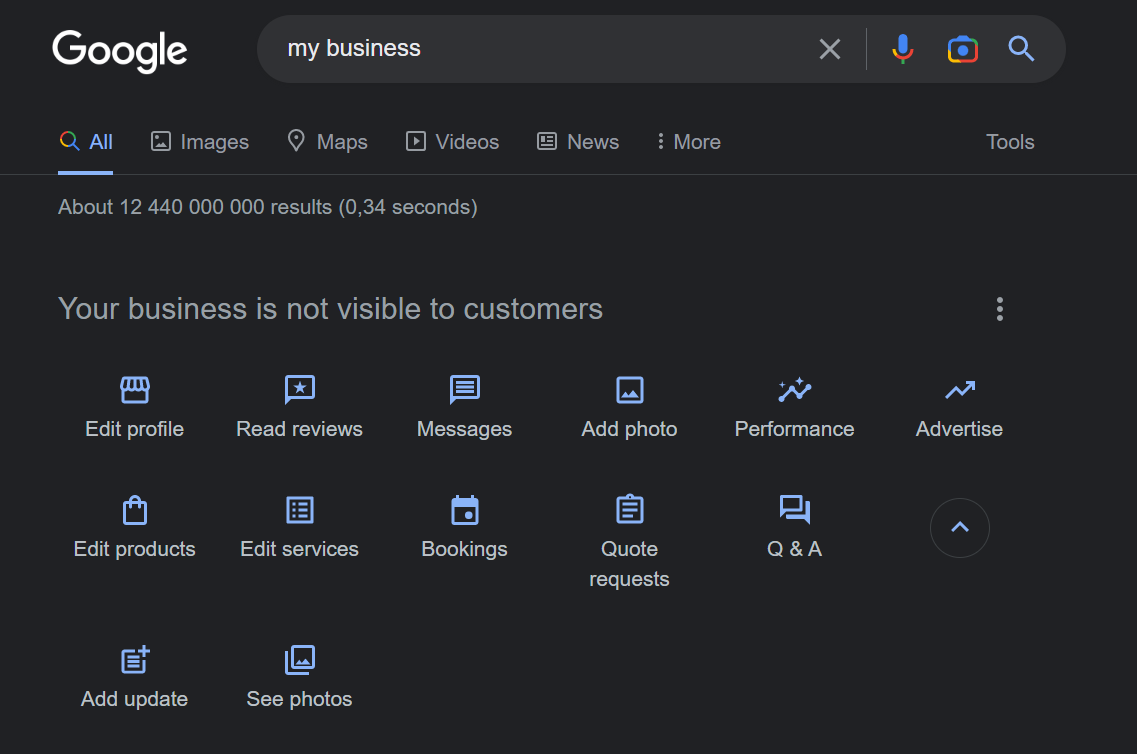Open Edit profile for your business
Screen dimensions: 1137x754
tap(134, 405)
